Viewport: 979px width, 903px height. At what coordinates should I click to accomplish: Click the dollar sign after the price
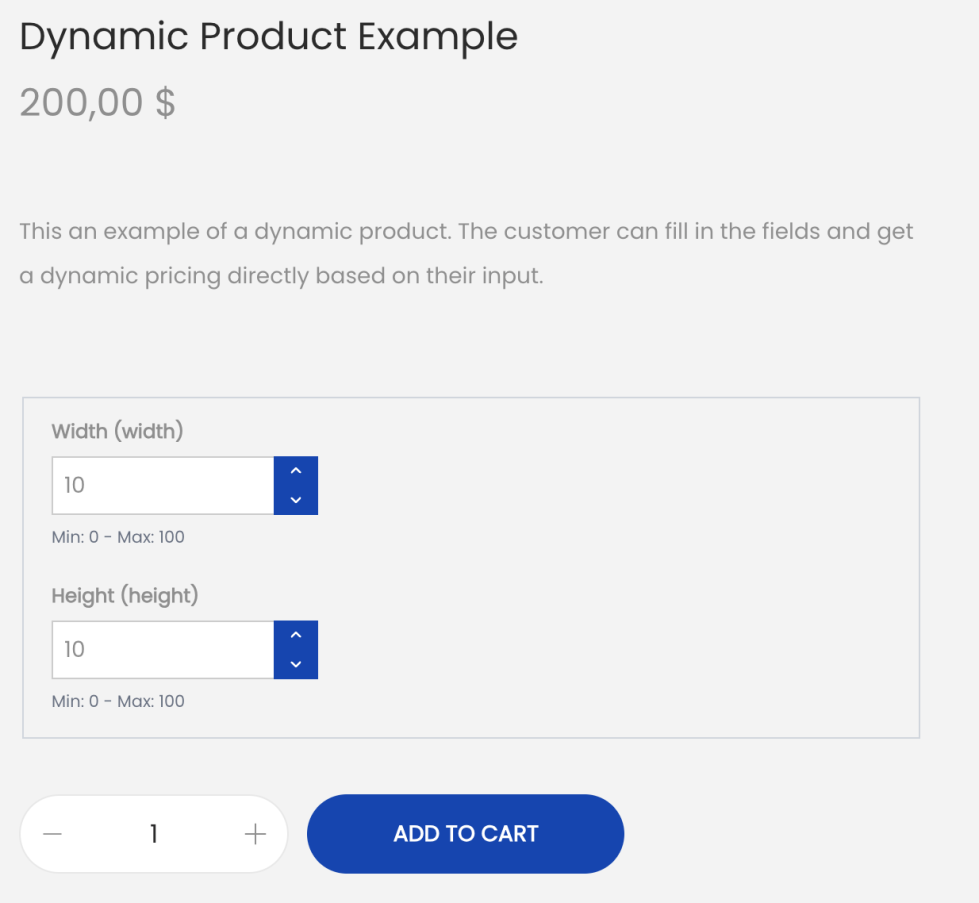click(165, 102)
